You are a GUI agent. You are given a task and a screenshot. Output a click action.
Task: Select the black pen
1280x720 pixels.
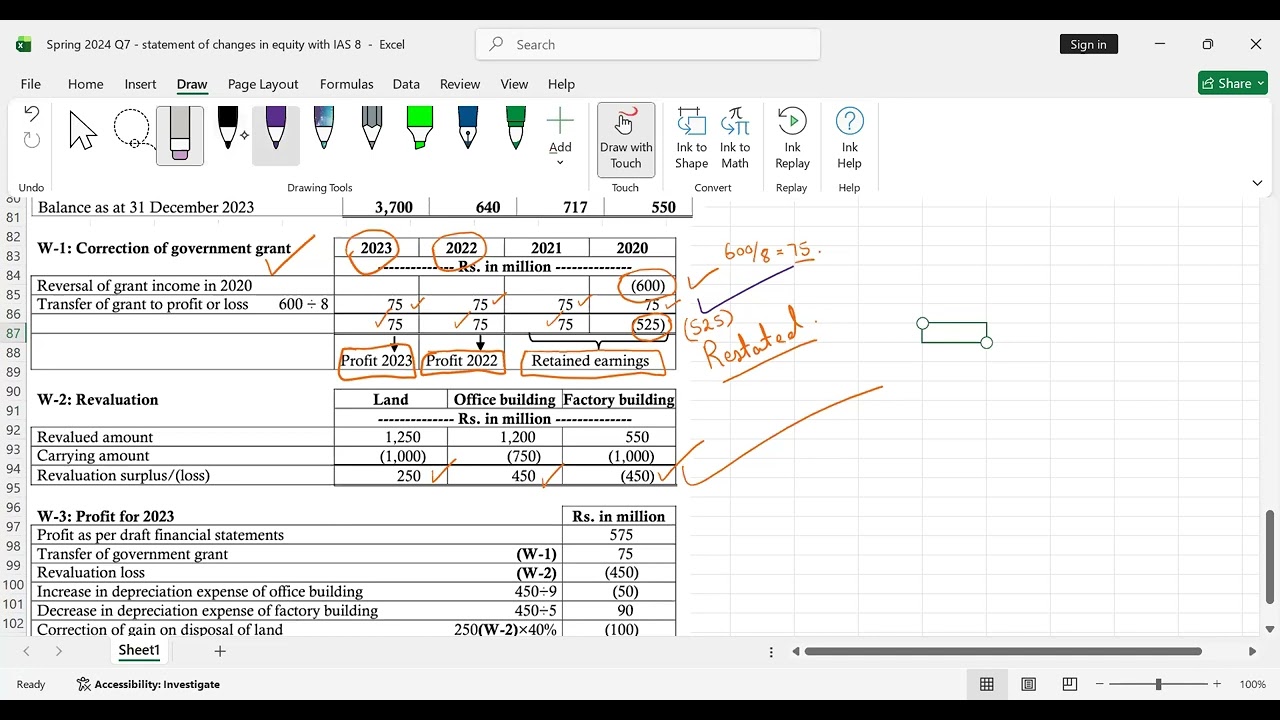[228, 130]
